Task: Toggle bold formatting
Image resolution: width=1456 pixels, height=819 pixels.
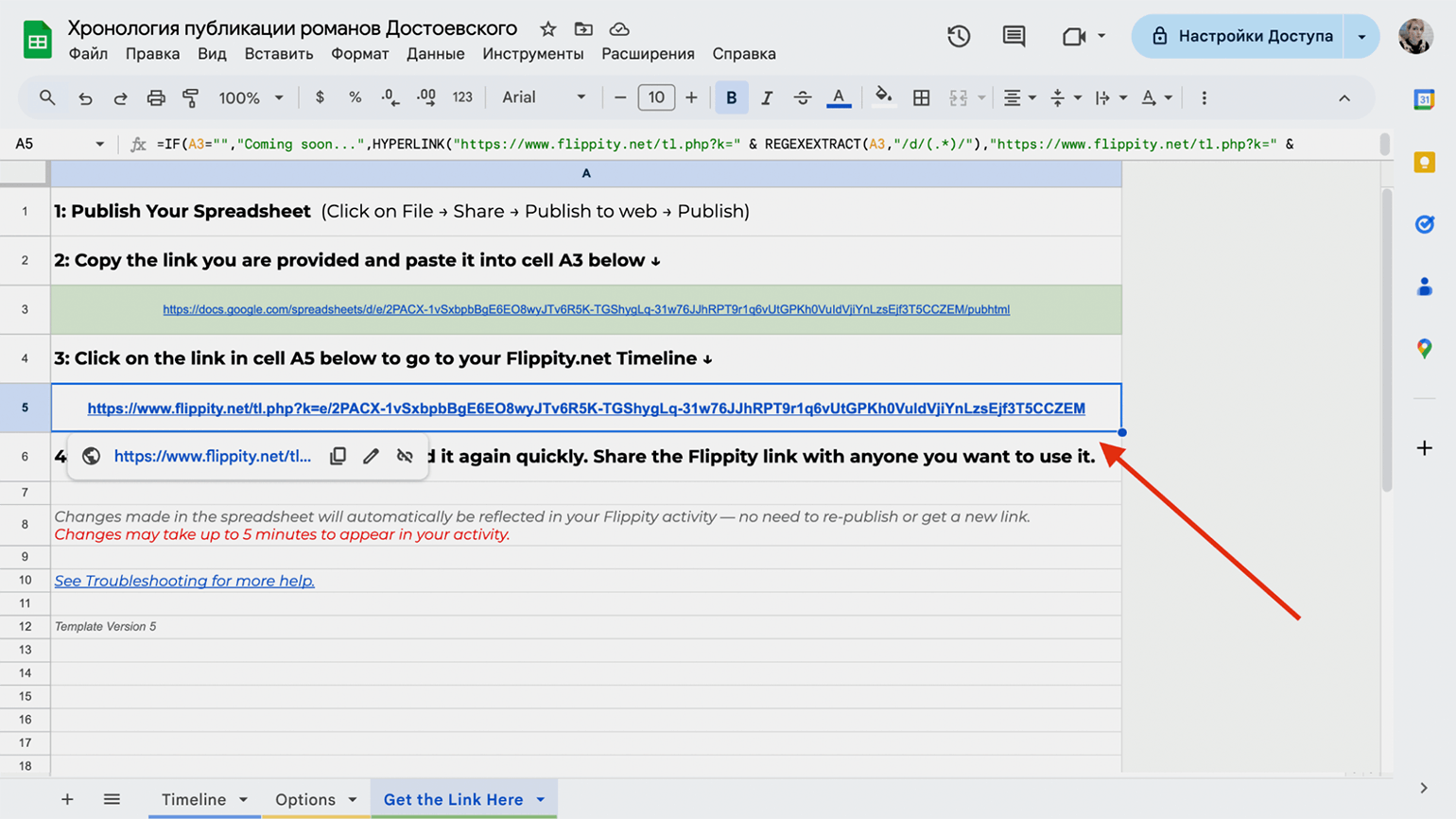Action: 731,97
